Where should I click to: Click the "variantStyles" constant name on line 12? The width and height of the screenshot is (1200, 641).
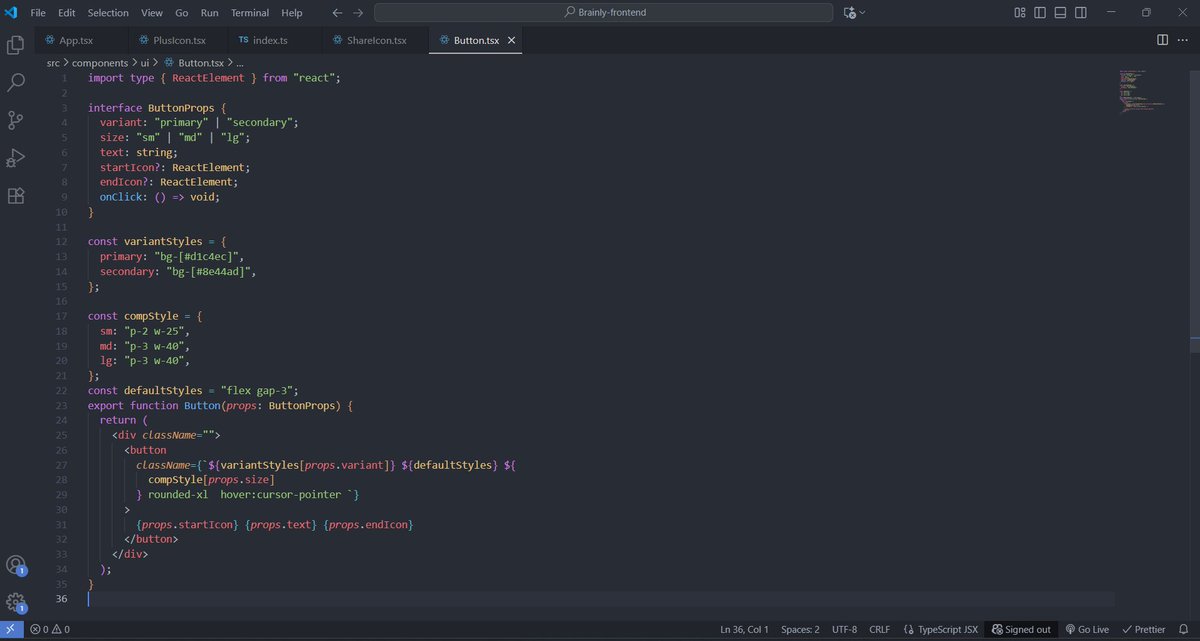tap(163, 242)
